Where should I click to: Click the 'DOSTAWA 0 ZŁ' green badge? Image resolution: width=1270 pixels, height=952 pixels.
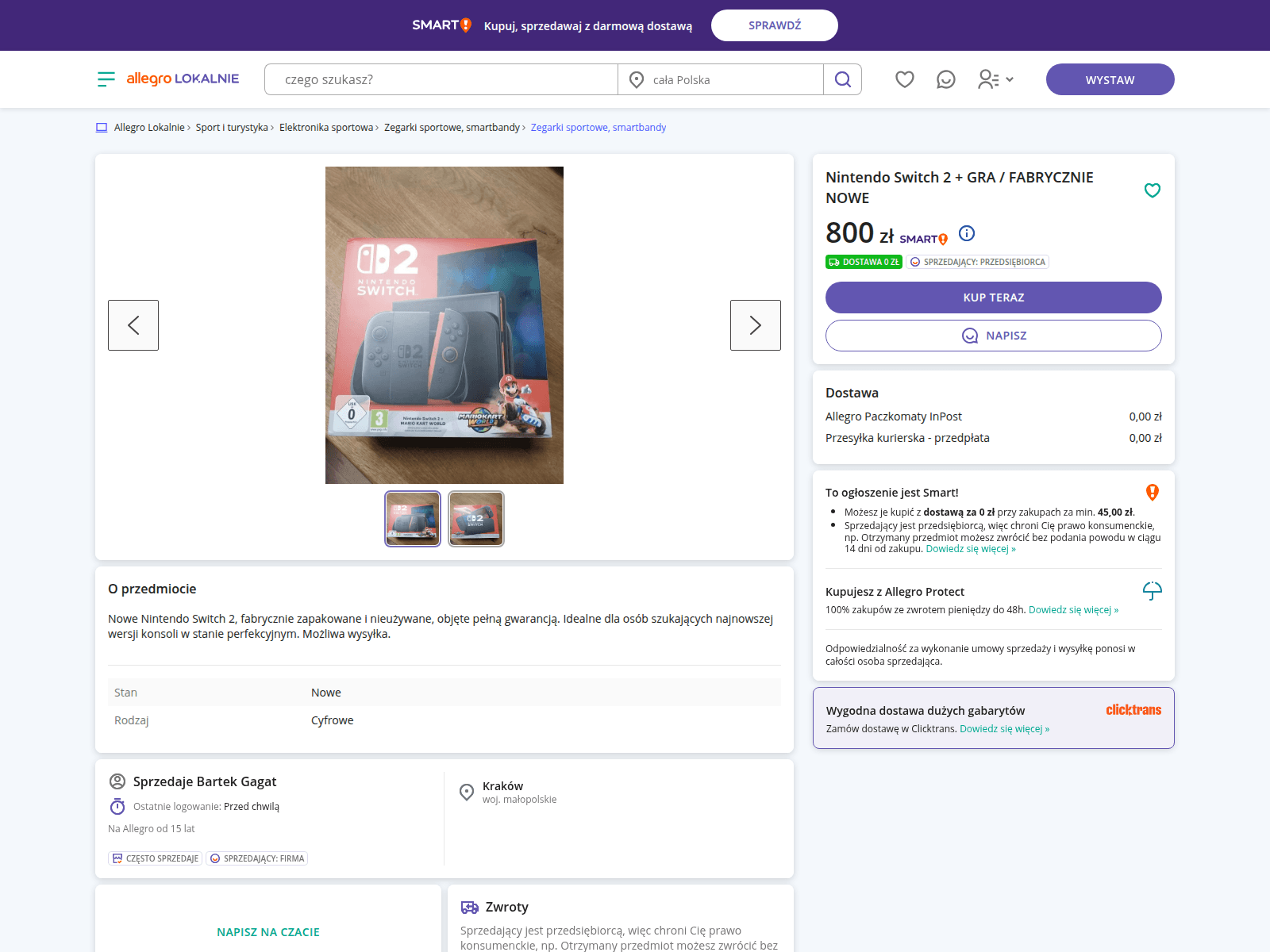[x=864, y=262]
